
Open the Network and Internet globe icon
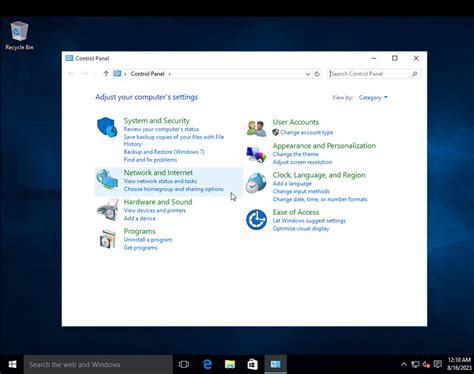[x=107, y=180]
